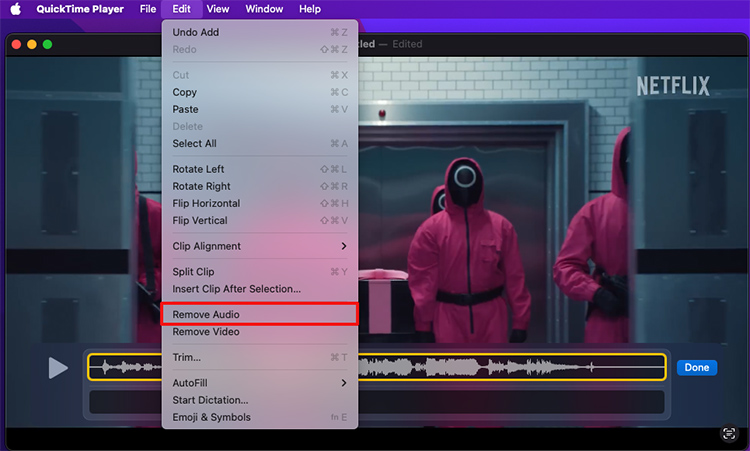Choose Insert Clip After Selection...

click(260, 289)
